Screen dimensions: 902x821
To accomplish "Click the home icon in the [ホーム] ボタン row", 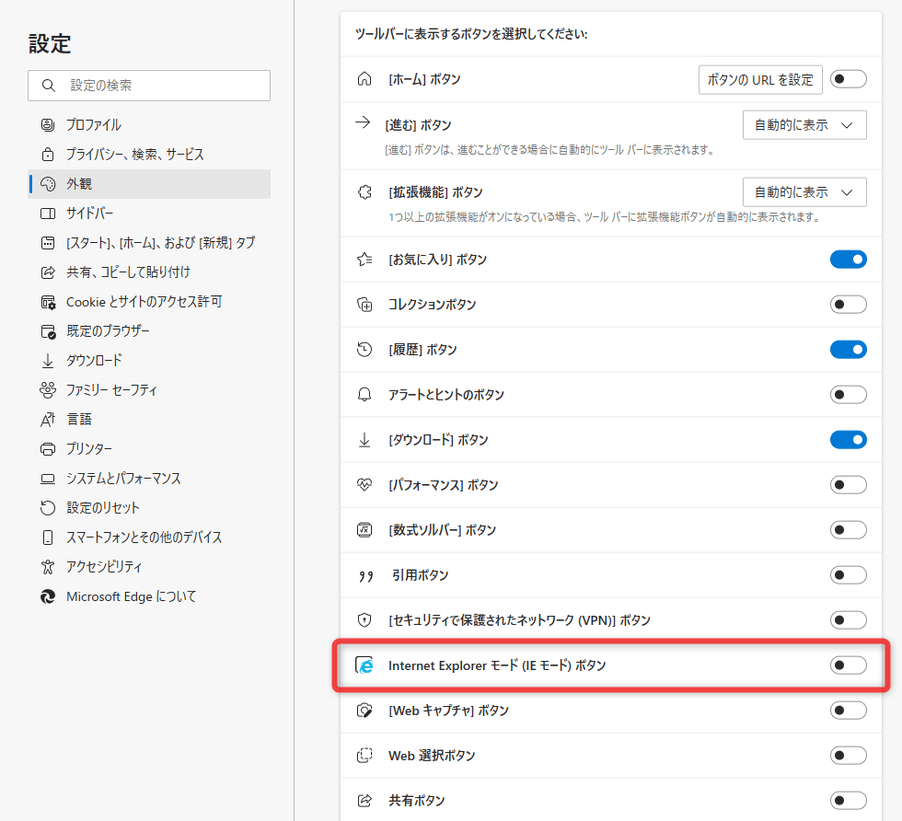I will (x=364, y=79).
